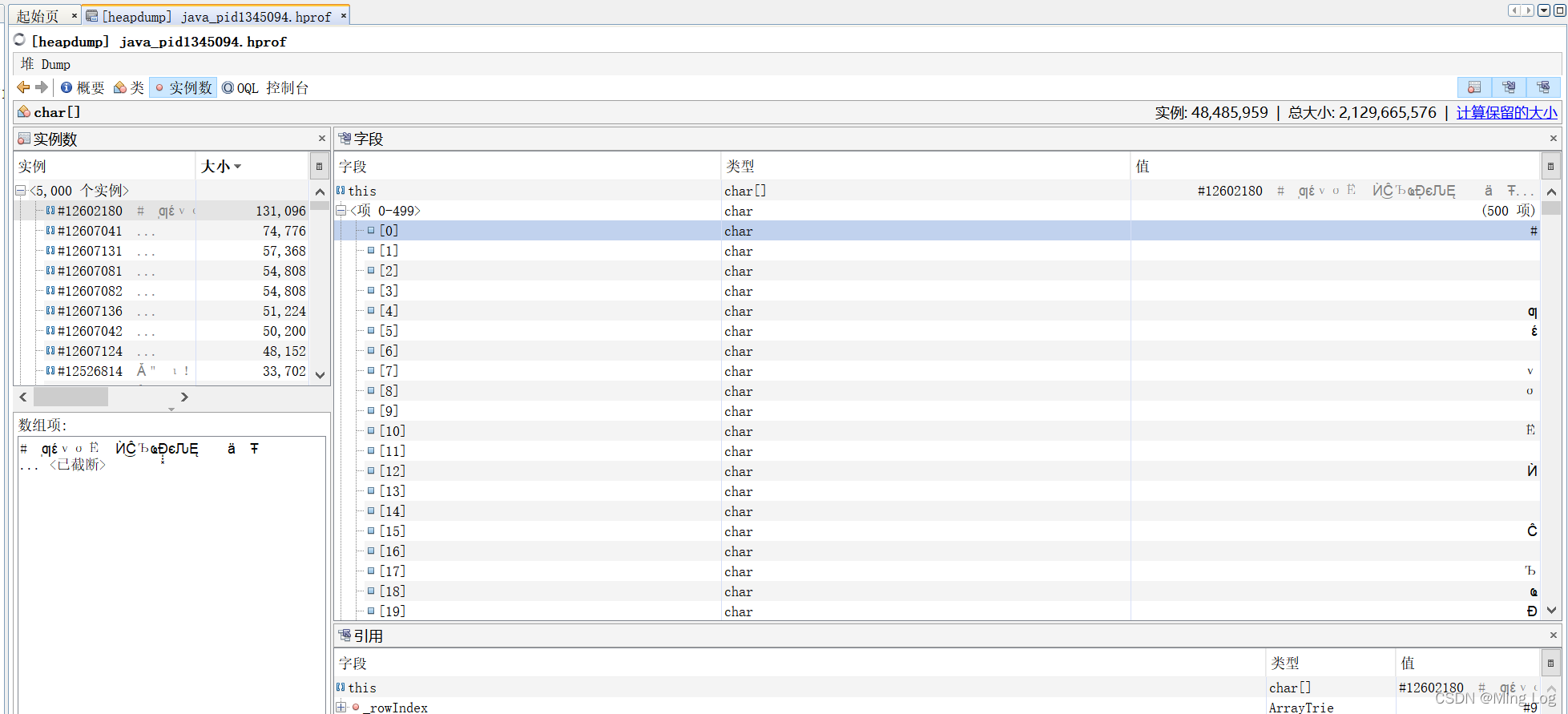Switch to the 类 classes view
Viewport: 1568px width, 714px height.
[129, 87]
